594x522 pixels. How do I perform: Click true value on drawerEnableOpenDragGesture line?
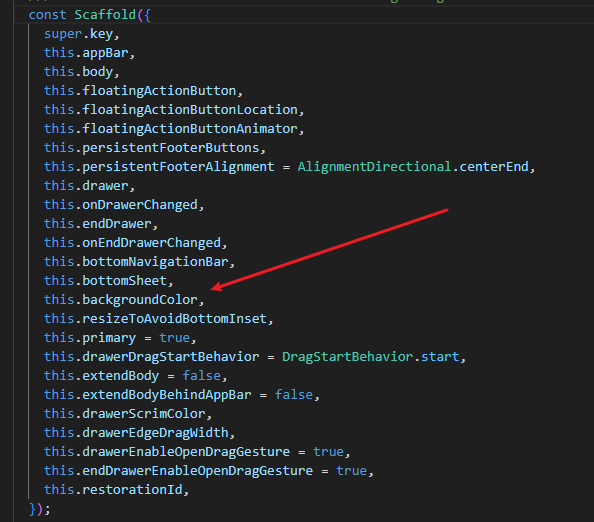[x=328, y=452]
